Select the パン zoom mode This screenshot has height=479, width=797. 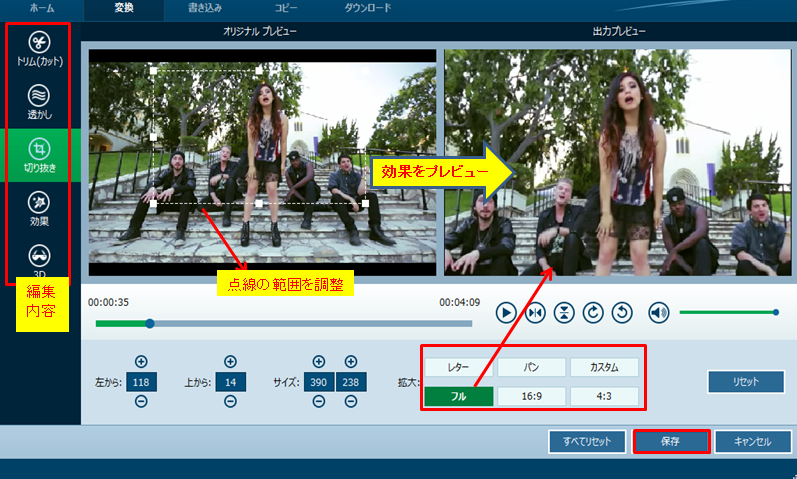coord(531,367)
